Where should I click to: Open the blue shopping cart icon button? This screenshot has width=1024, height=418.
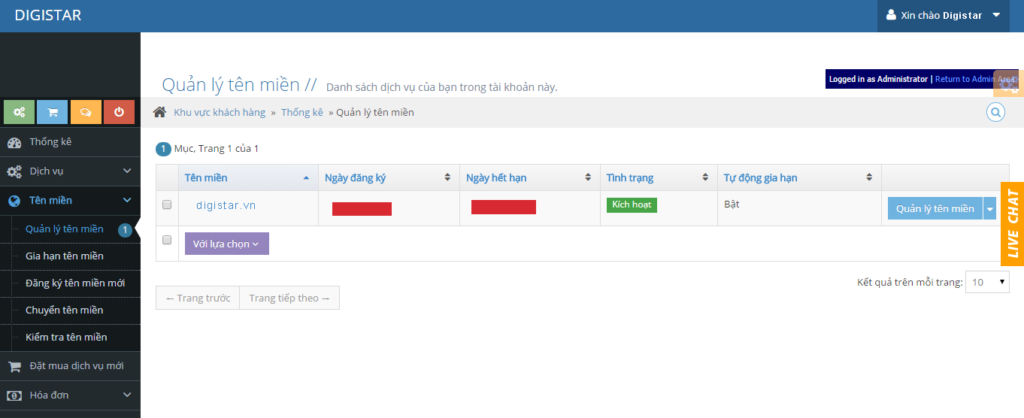(53, 112)
